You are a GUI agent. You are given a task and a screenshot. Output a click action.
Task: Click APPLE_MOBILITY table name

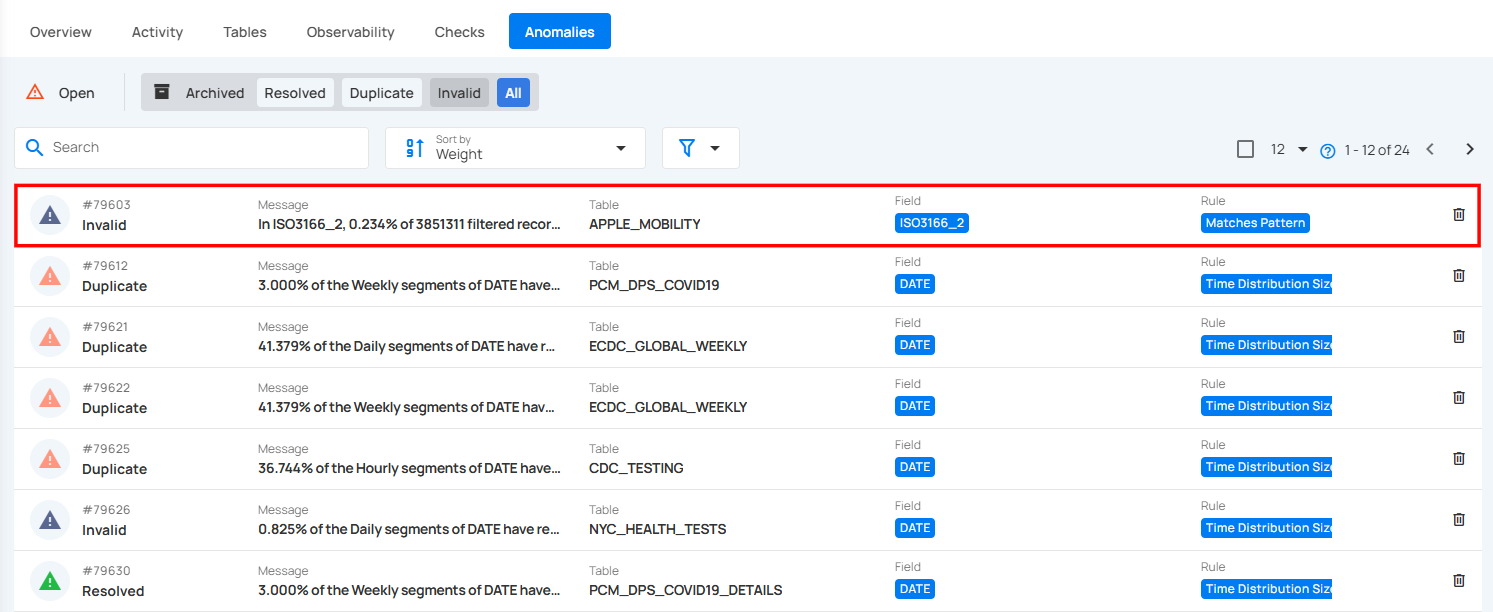tap(645, 224)
